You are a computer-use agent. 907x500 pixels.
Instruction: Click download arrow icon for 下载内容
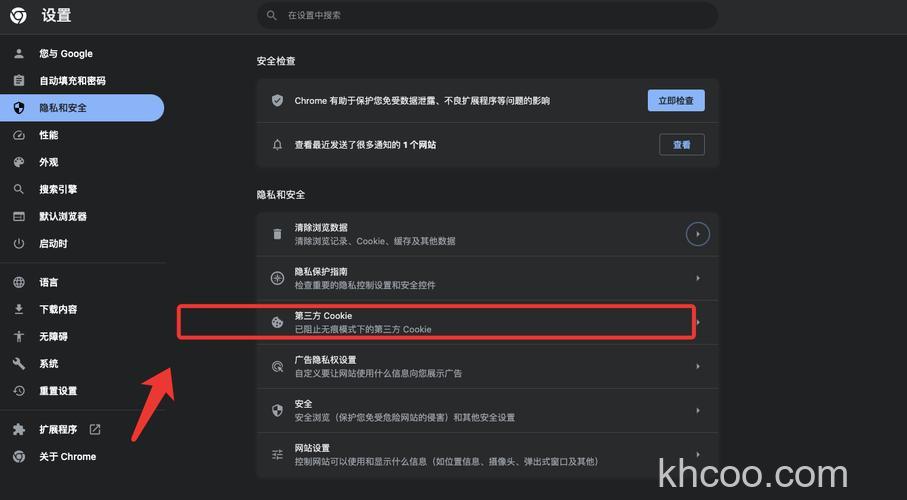pos(19,310)
